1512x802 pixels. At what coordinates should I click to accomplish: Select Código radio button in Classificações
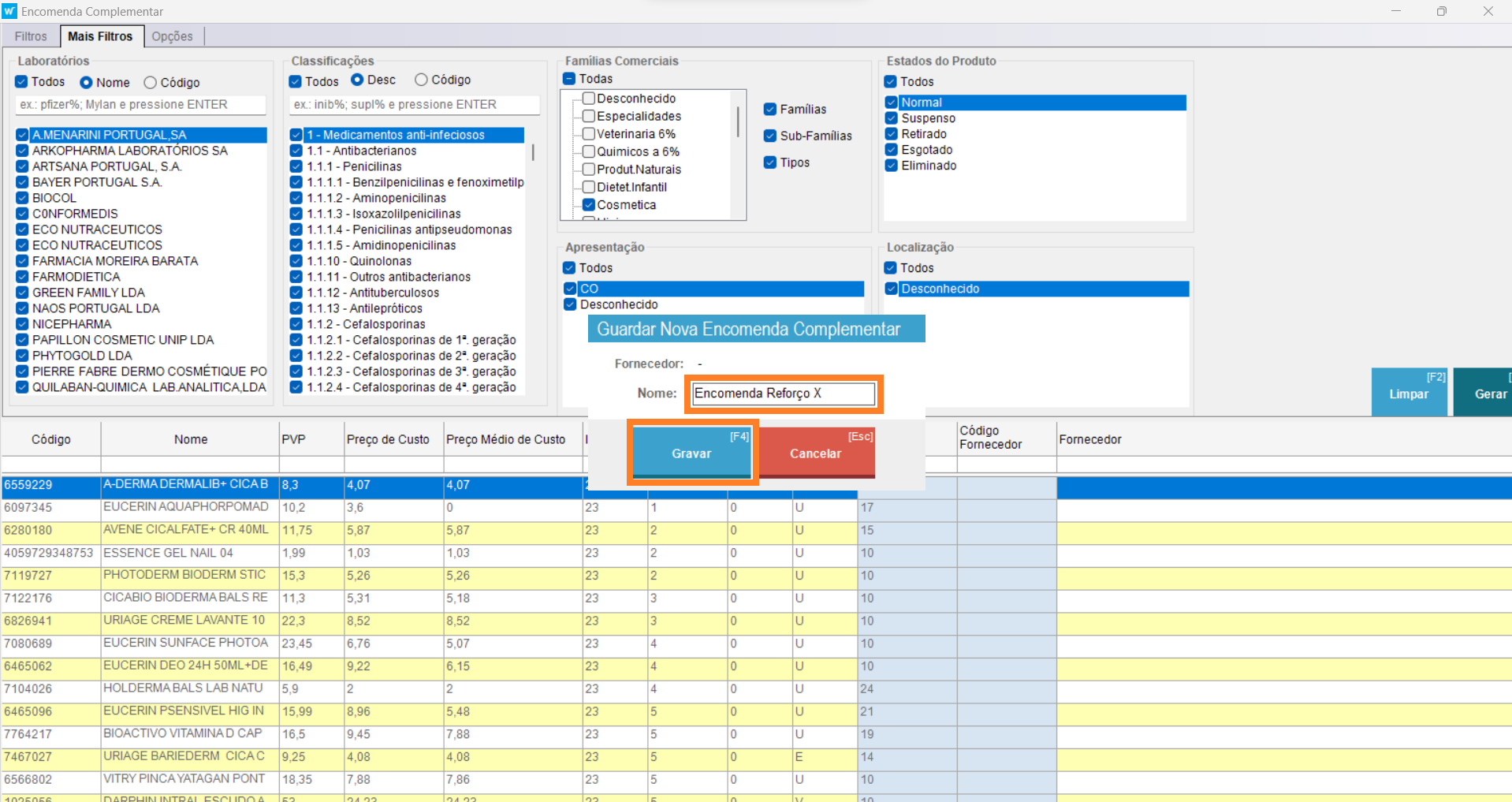(422, 80)
